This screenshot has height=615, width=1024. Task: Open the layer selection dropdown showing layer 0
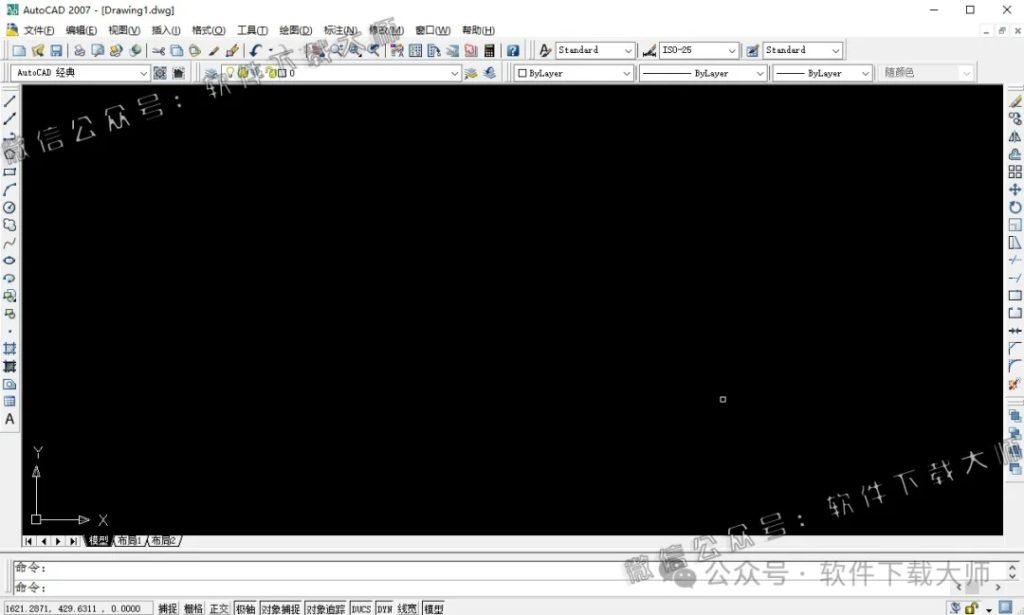click(x=455, y=72)
